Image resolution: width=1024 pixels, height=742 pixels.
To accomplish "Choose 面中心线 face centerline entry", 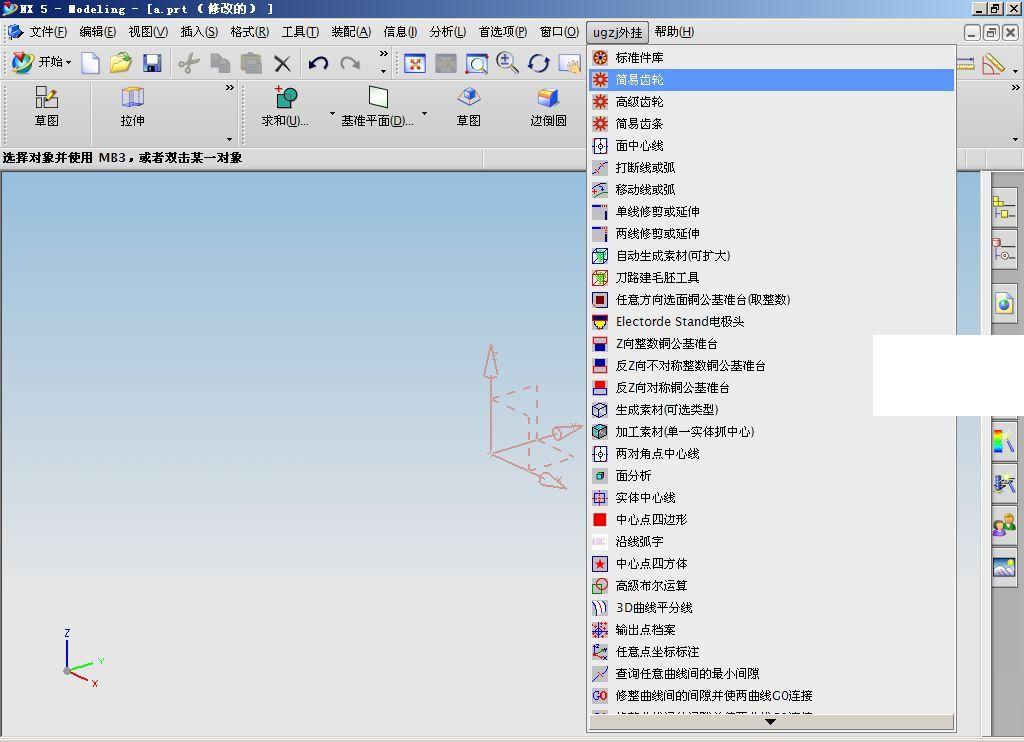I will point(771,146).
